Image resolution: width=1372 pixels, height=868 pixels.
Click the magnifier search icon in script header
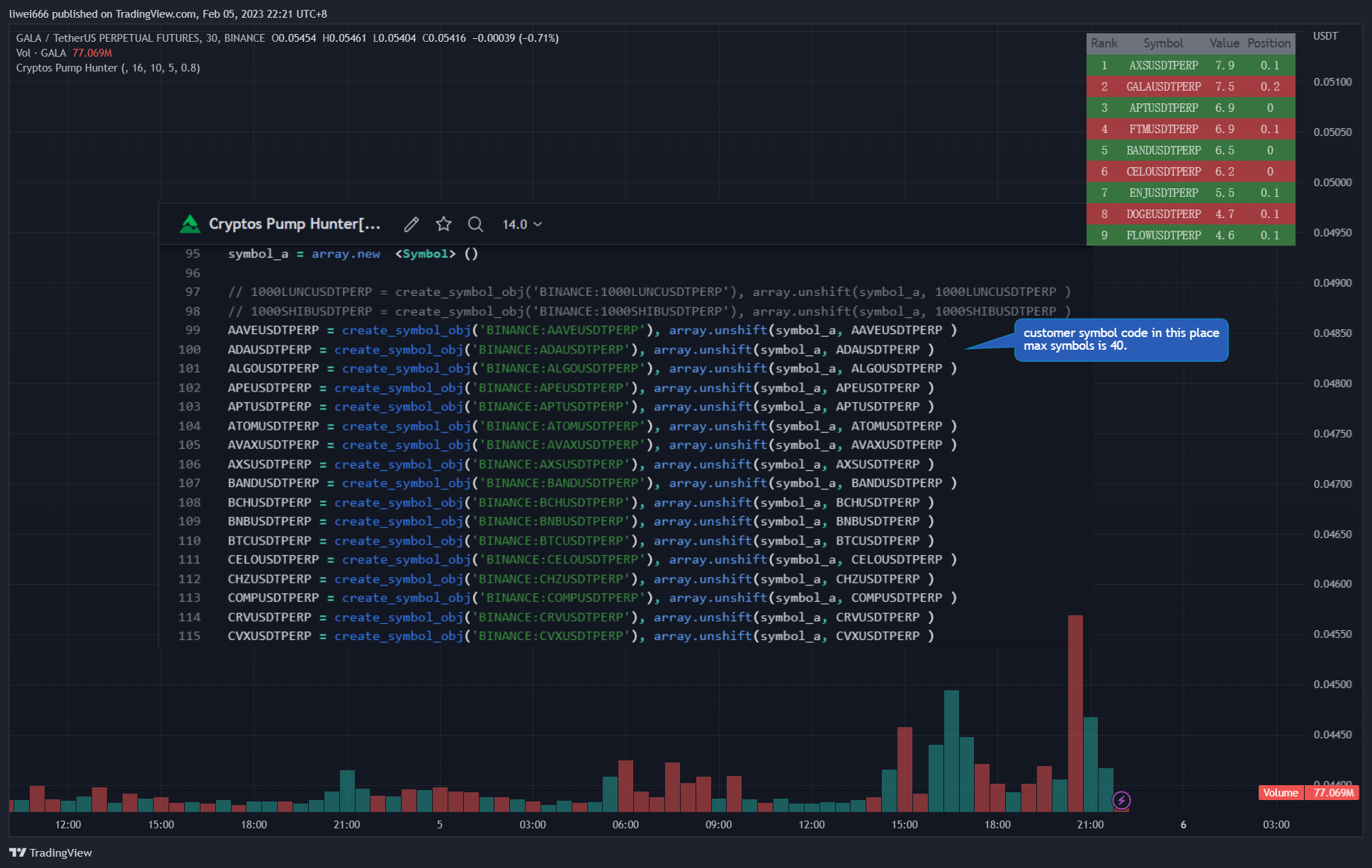(x=475, y=224)
